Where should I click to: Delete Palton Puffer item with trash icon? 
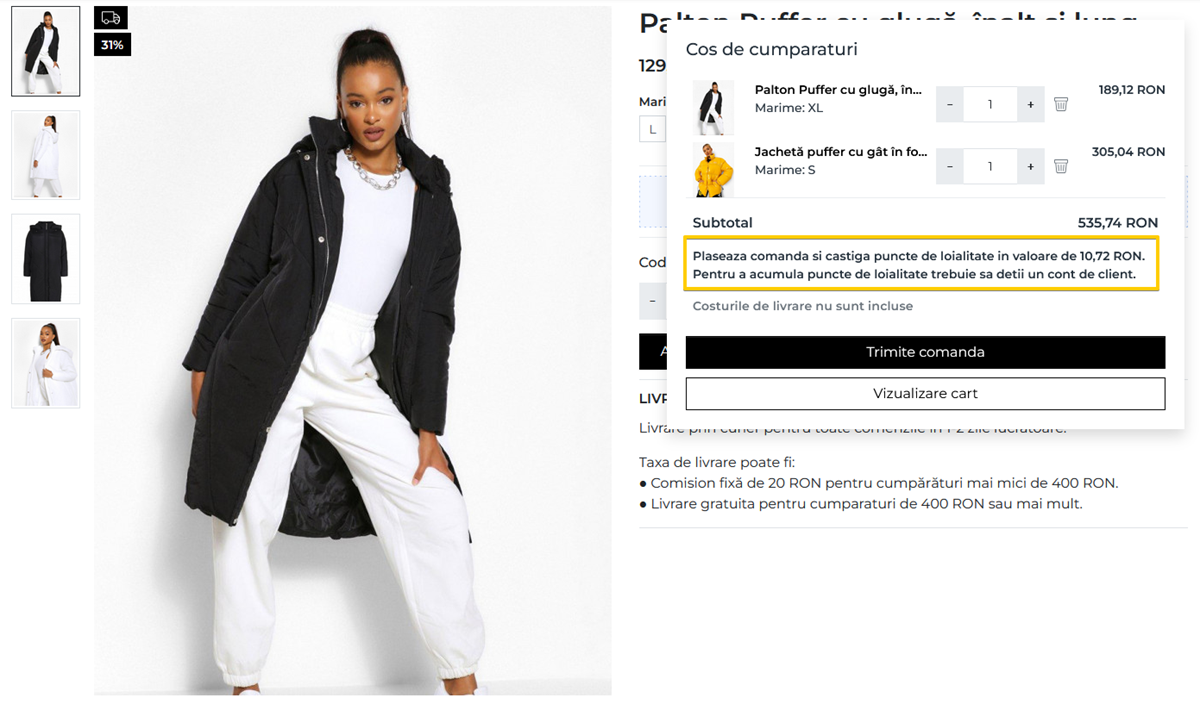click(x=1061, y=104)
